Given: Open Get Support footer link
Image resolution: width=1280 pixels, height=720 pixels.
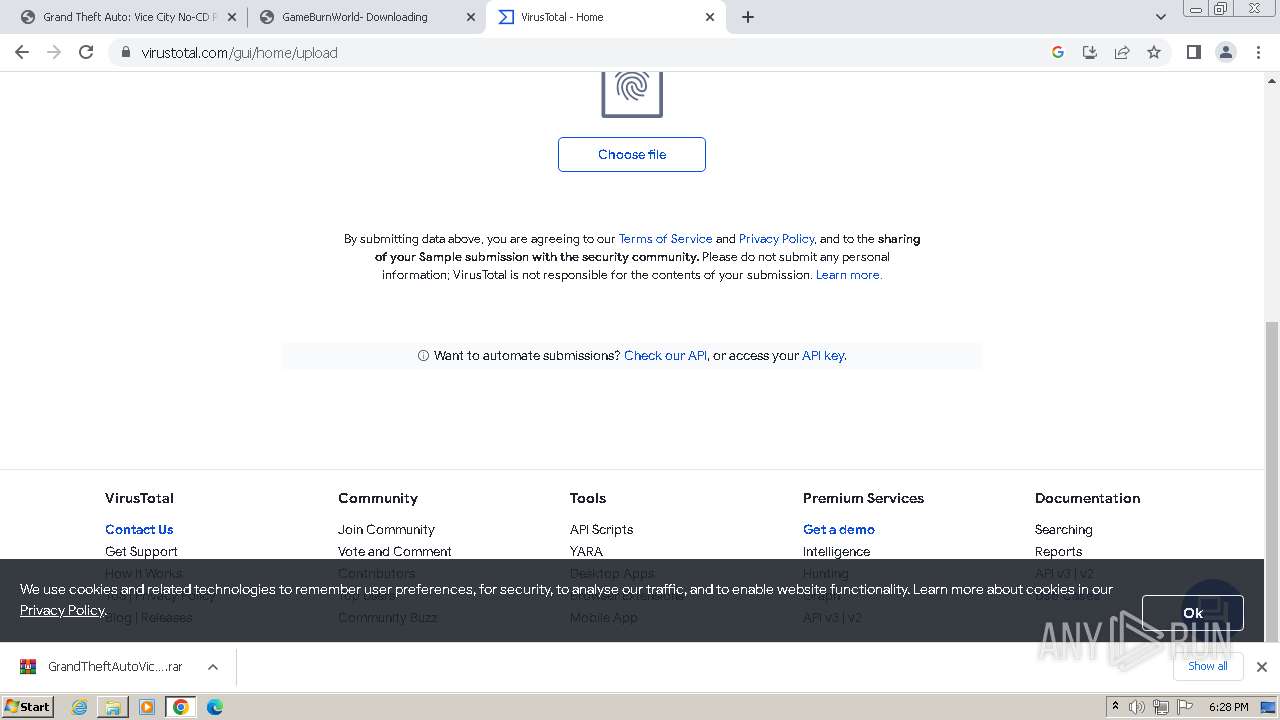Looking at the screenshot, I should pos(141,551).
